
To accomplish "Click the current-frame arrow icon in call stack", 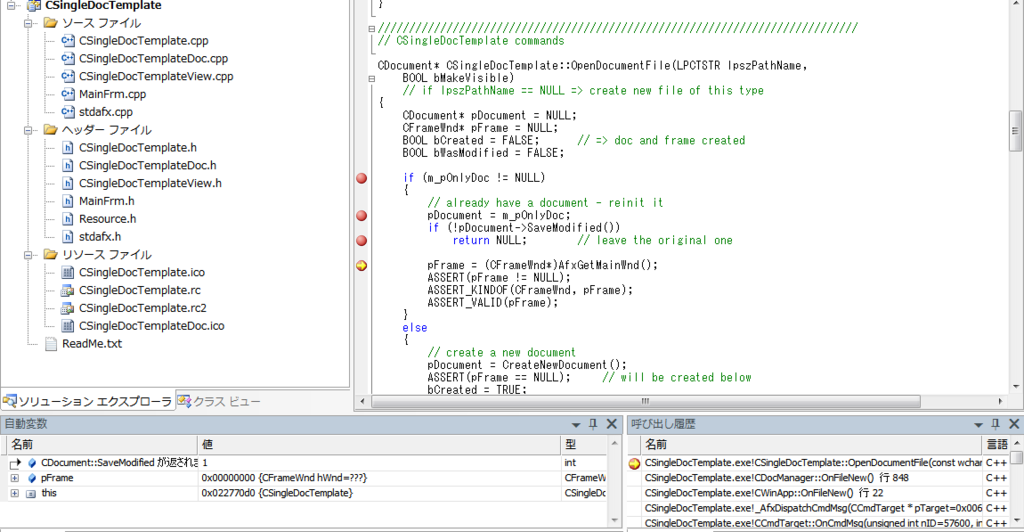I will point(634,463).
